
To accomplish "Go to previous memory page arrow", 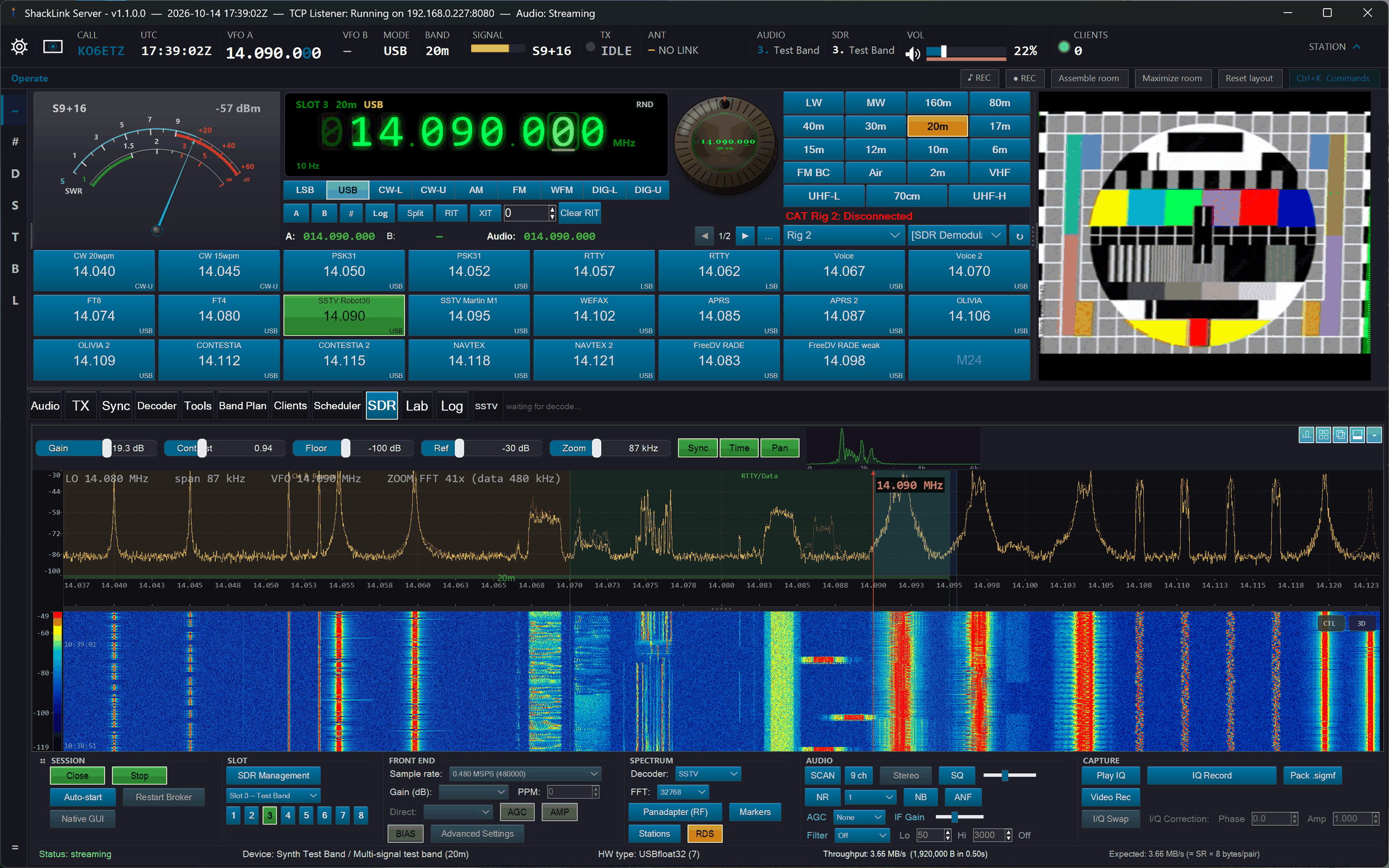I will [x=704, y=236].
